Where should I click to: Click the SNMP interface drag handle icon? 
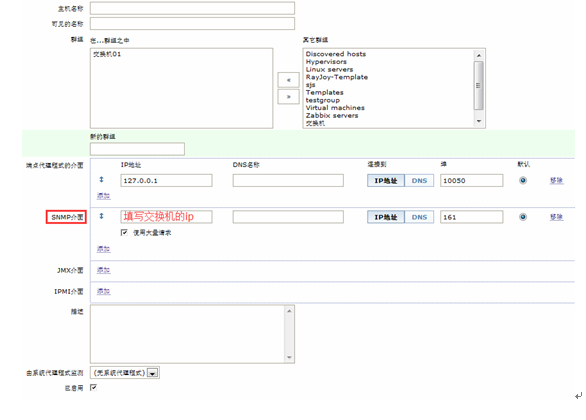point(101,216)
